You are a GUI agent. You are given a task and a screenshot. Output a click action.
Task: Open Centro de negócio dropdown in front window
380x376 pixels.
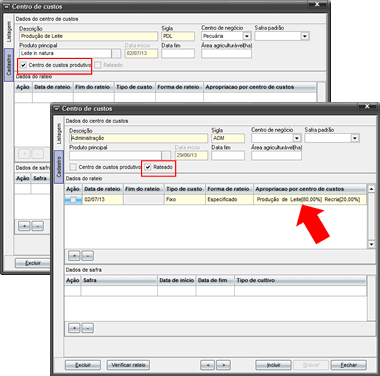click(297, 138)
